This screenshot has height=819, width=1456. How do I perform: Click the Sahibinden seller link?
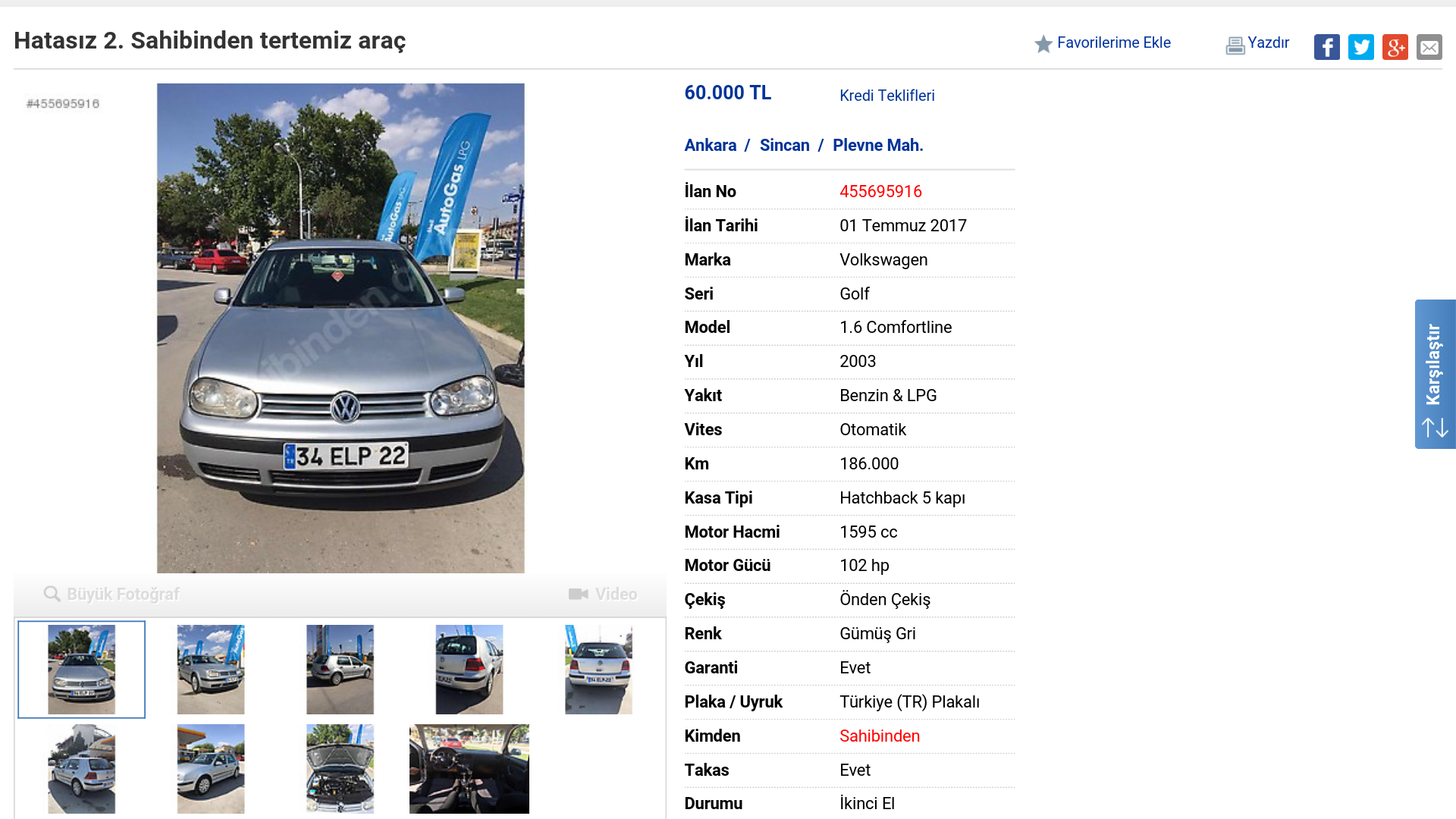tap(879, 736)
